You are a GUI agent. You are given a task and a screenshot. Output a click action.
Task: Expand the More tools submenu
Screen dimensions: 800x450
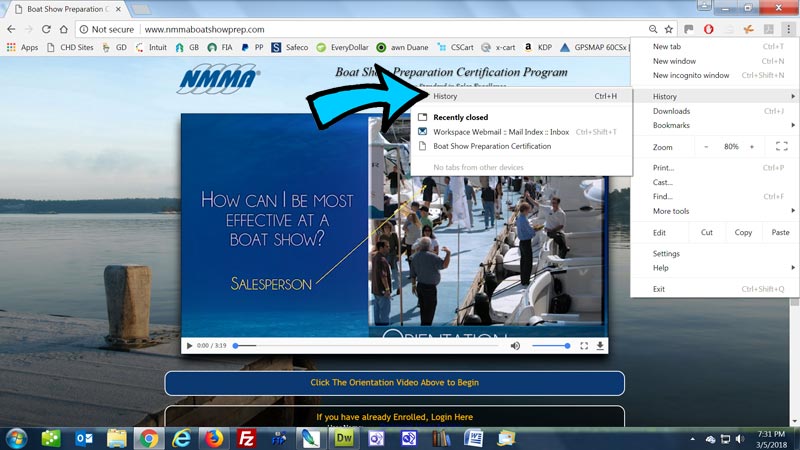(714, 211)
